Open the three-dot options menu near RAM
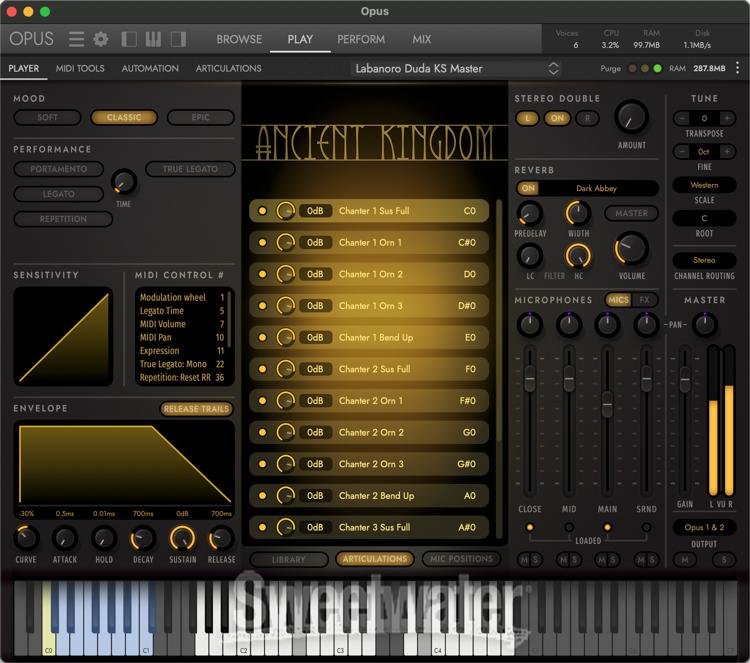 coord(737,68)
